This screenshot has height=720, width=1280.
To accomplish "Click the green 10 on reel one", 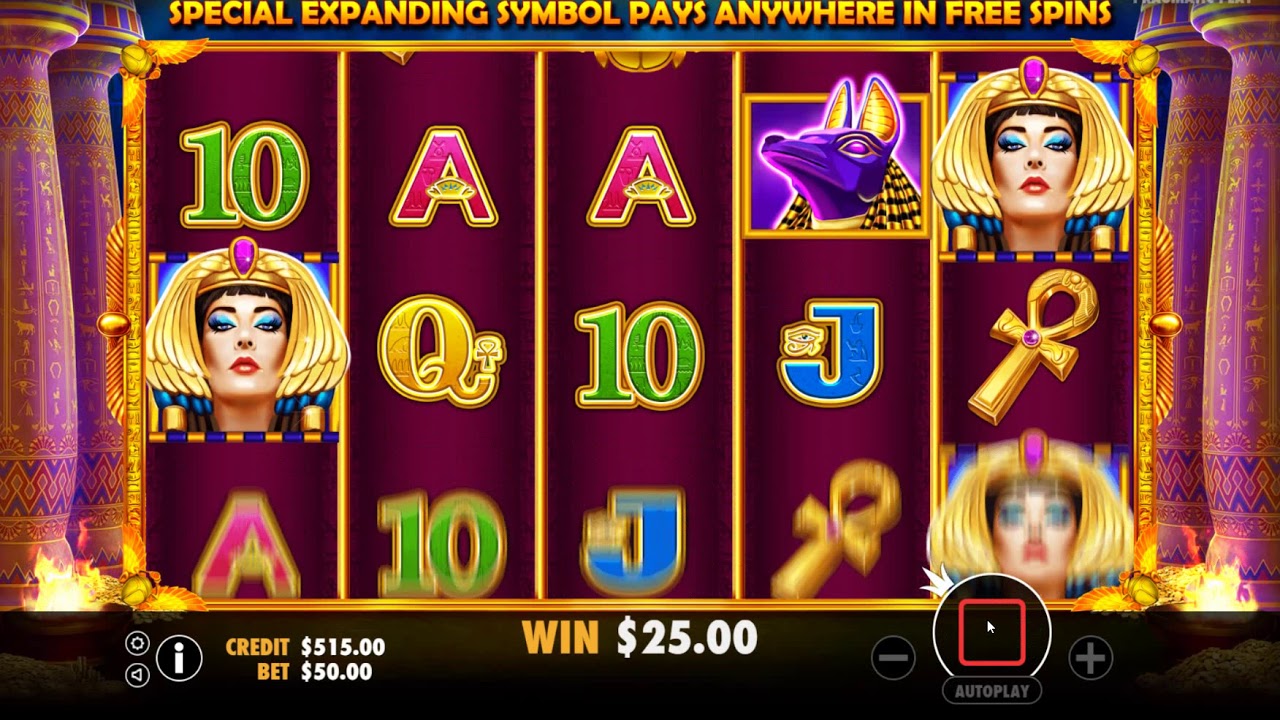I will (x=244, y=175).
